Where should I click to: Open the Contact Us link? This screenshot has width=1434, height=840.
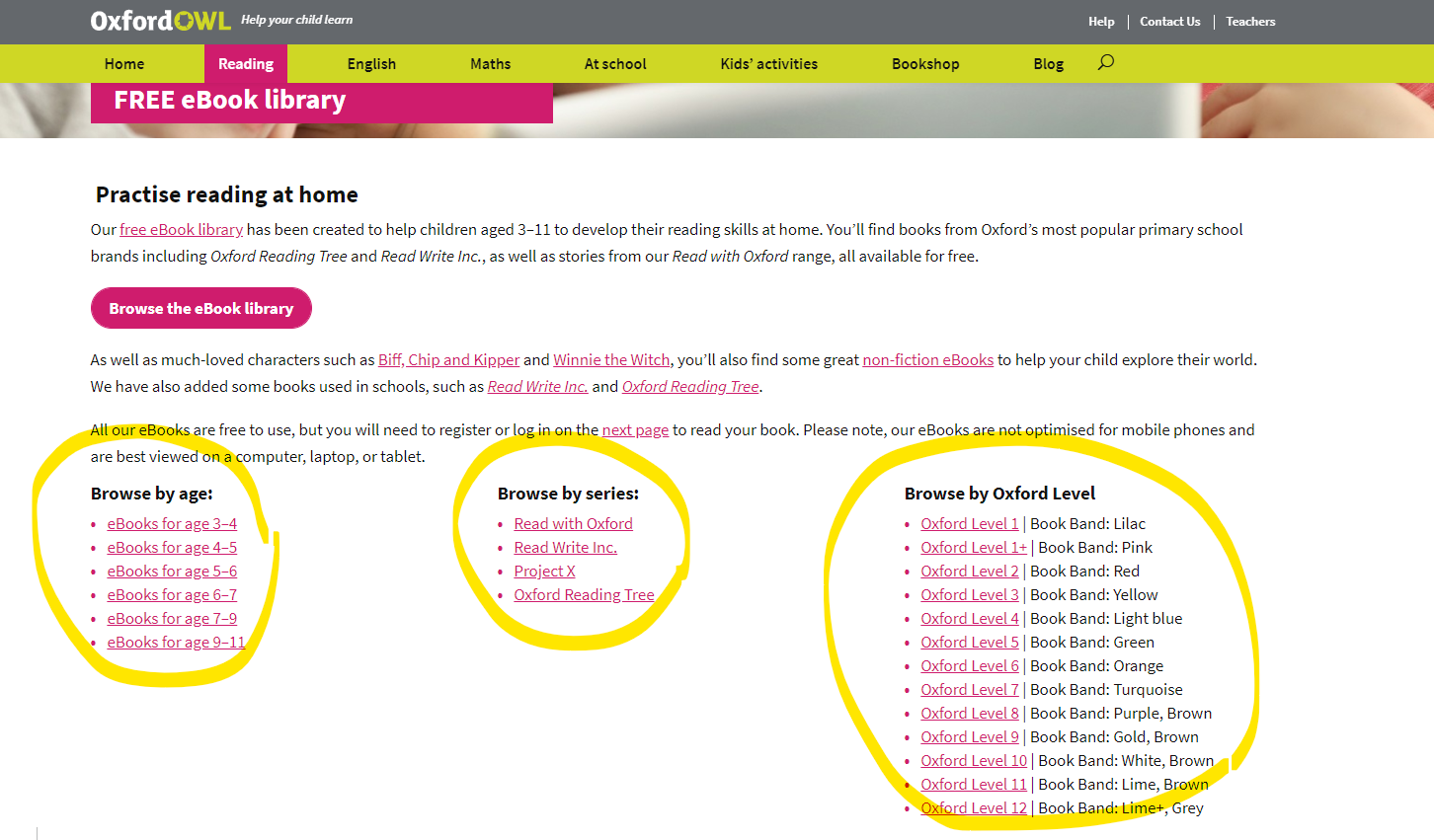pyautogui.click(x=1170, y=22)
